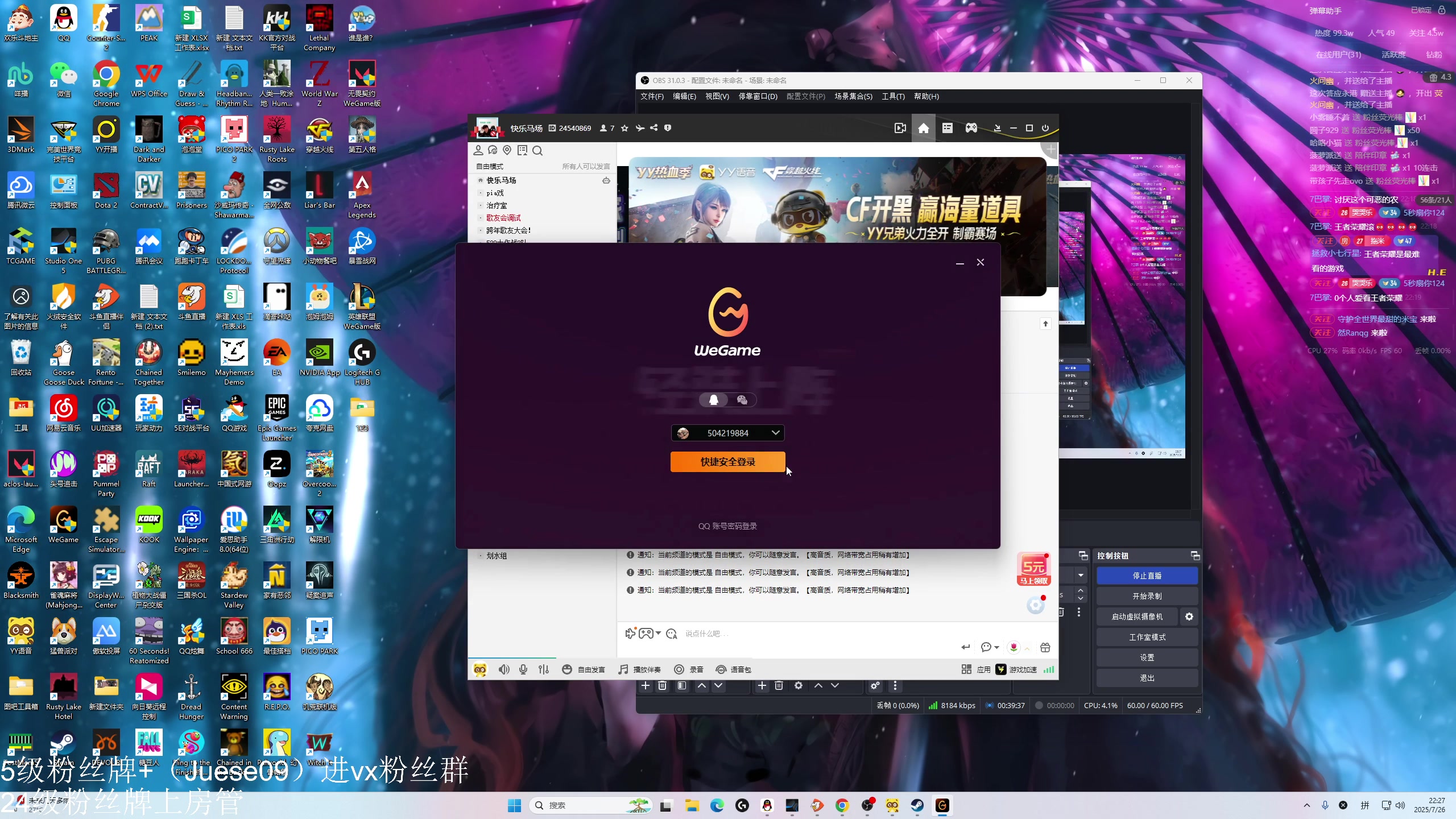Pop out the 控制按钮 dock panel
The width and height of the screenshot is (1456, 819).
(1194, 556)
